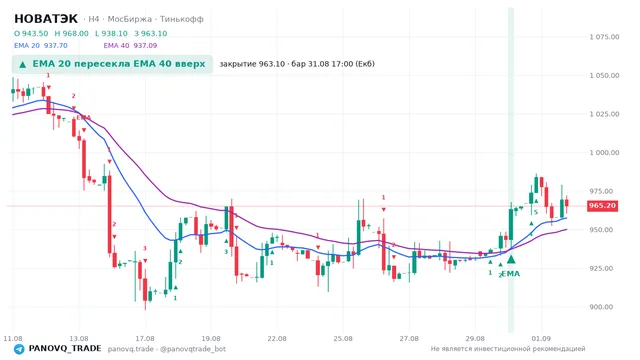Image resolution: width=640 pixels, height=360 pixels.
Task: Select the EMA 40 937.09 legend label
Action: [130, 45]
